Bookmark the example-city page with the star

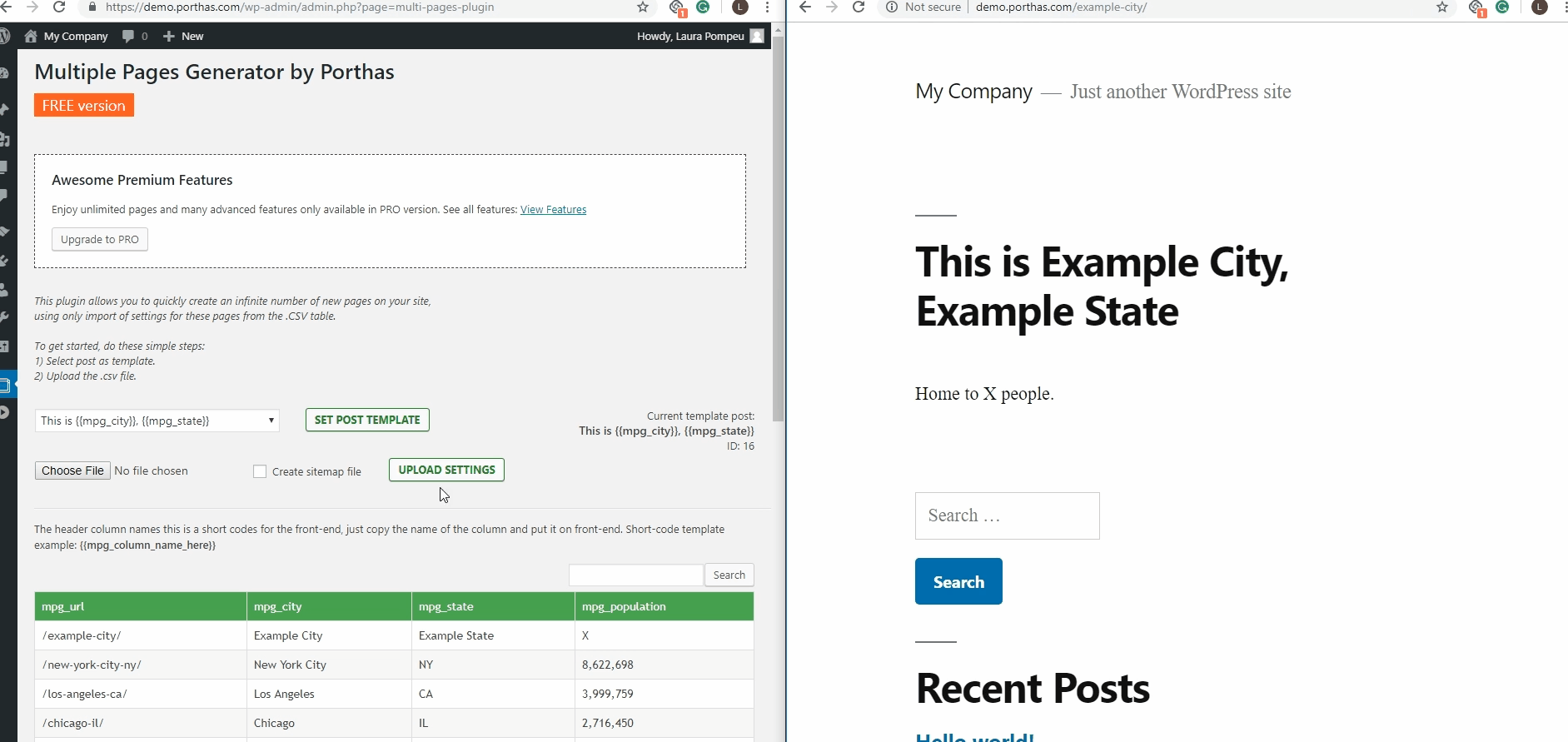point(1442,7)
